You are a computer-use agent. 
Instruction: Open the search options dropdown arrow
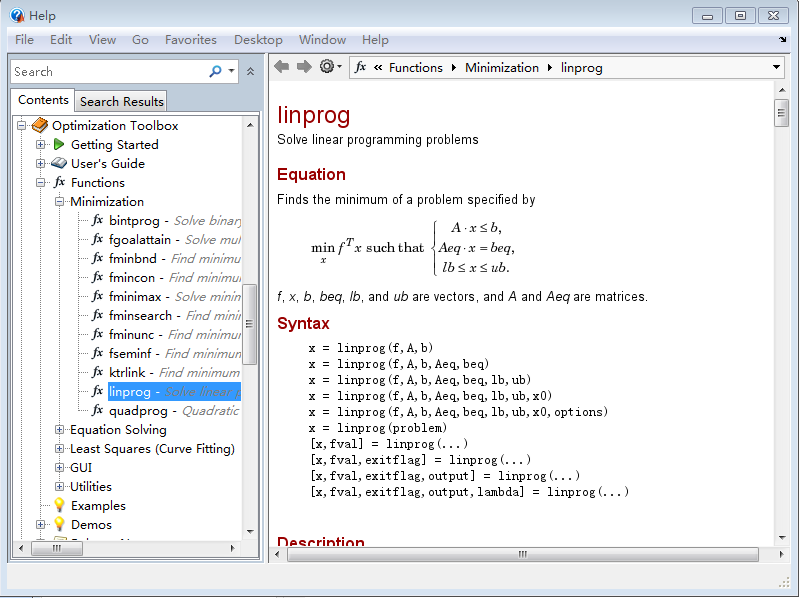tap(231, 71)
